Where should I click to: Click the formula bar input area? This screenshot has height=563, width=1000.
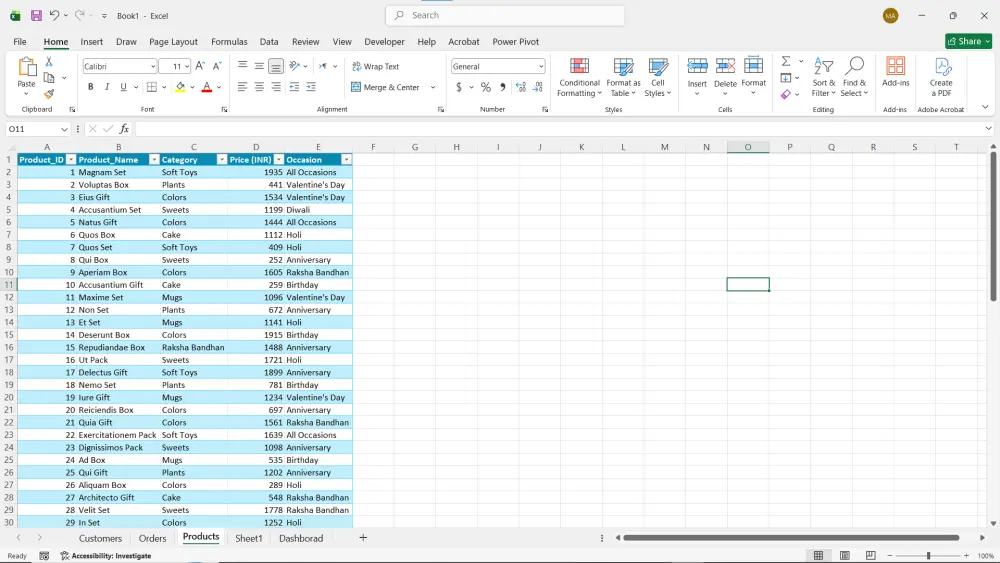[559, 129]
